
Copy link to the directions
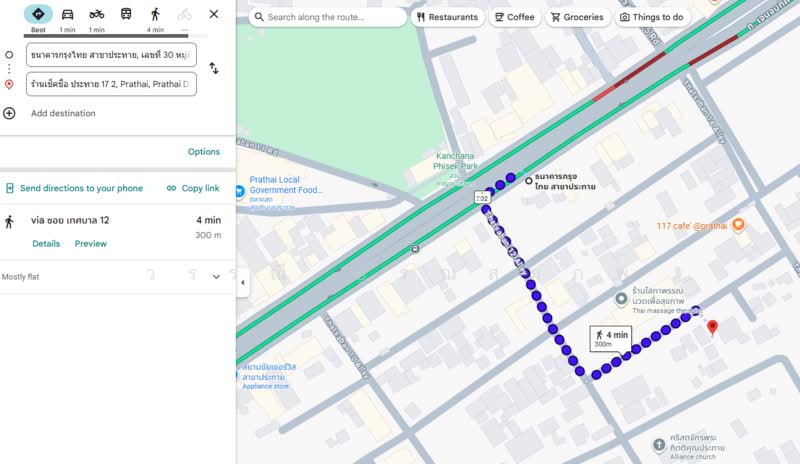point(193,188)
